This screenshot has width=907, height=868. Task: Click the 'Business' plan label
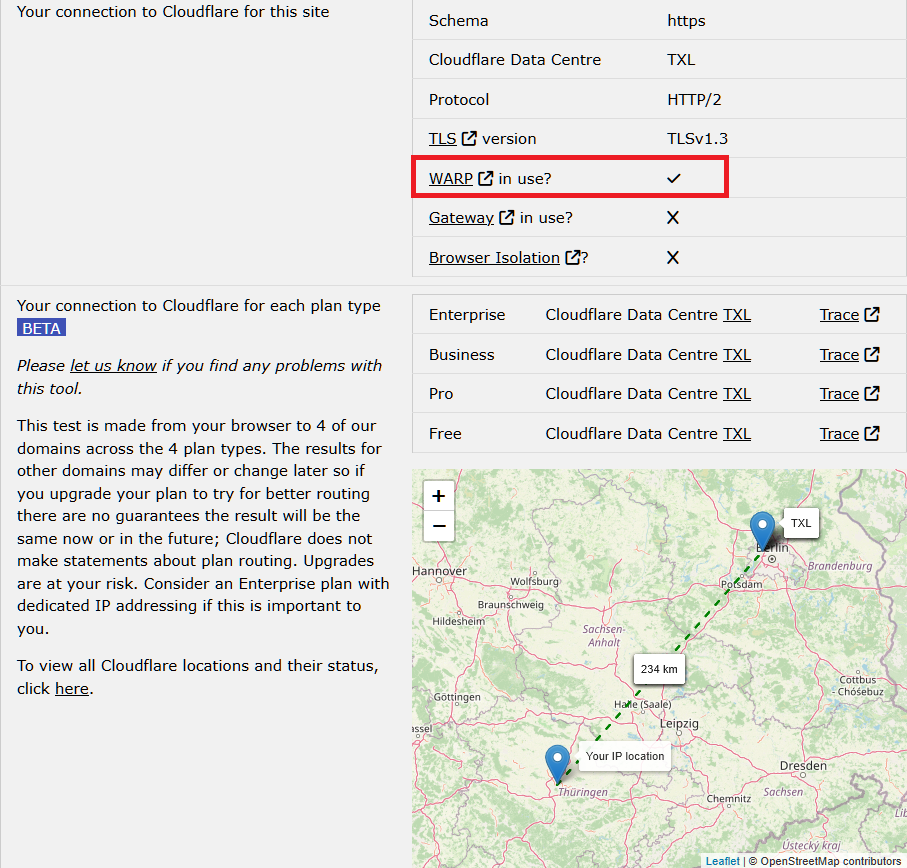tap(462, 355)
